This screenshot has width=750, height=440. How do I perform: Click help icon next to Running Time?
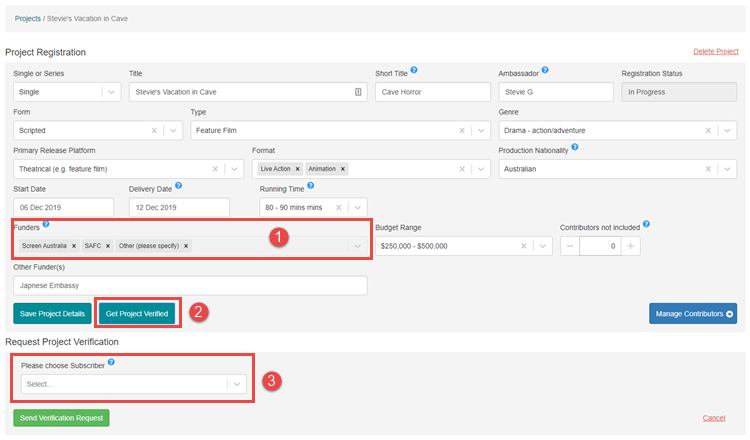pyautogui.click(x=311, y=186)
